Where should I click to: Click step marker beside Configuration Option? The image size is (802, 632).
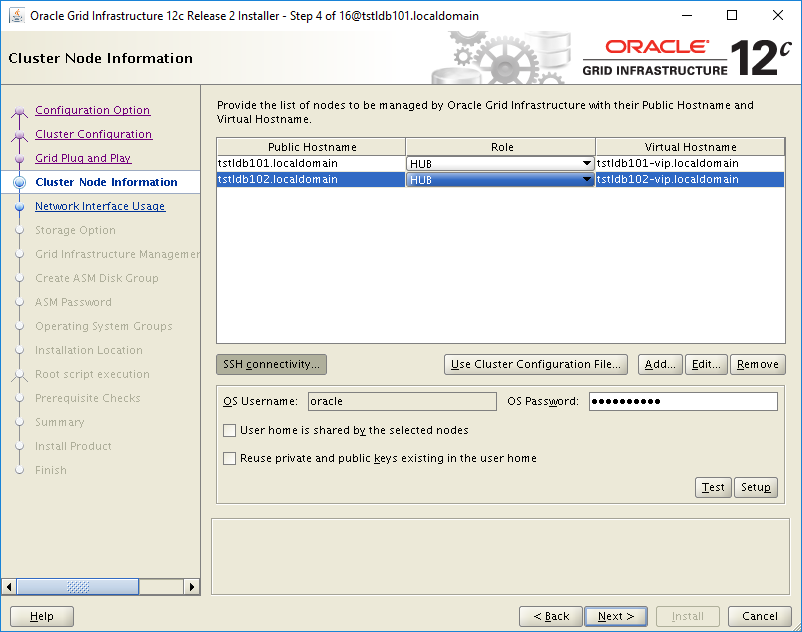(19, 110)
